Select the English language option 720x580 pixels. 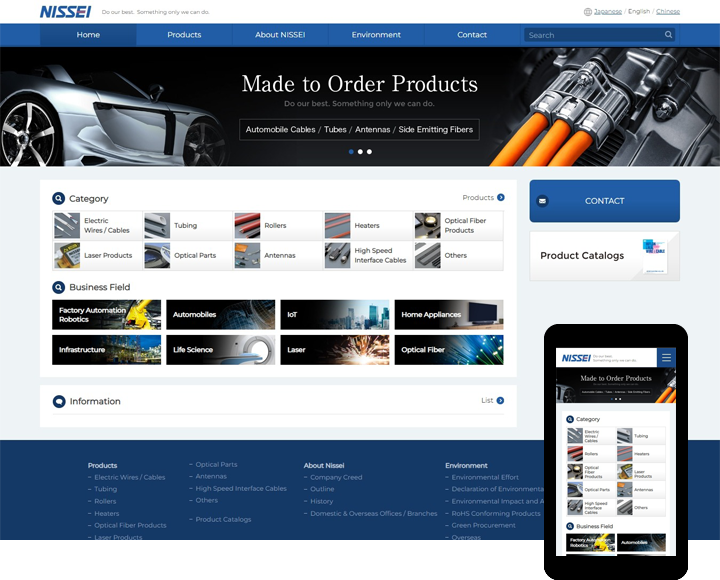639,11
